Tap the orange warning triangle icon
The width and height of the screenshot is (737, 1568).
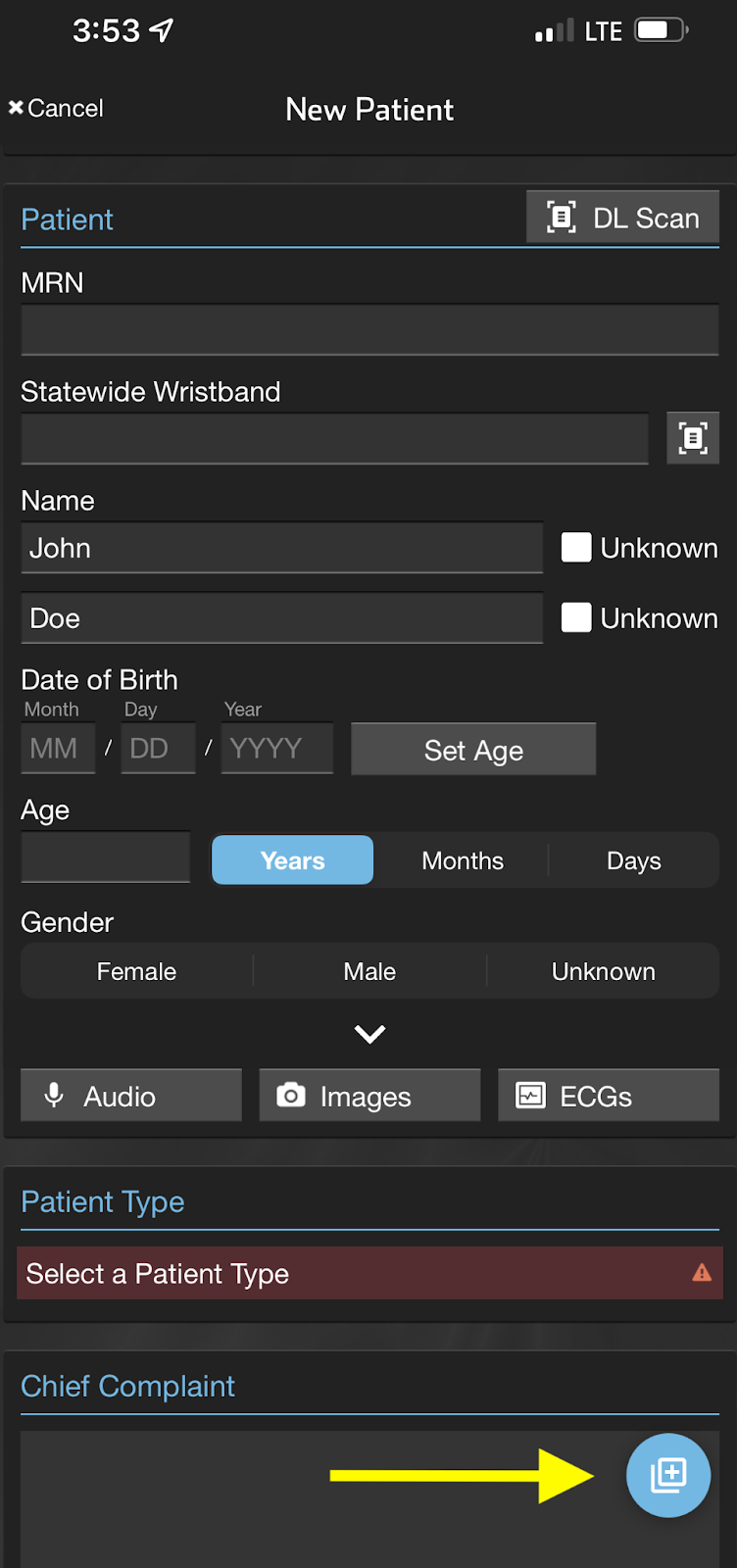[702, 1273]
